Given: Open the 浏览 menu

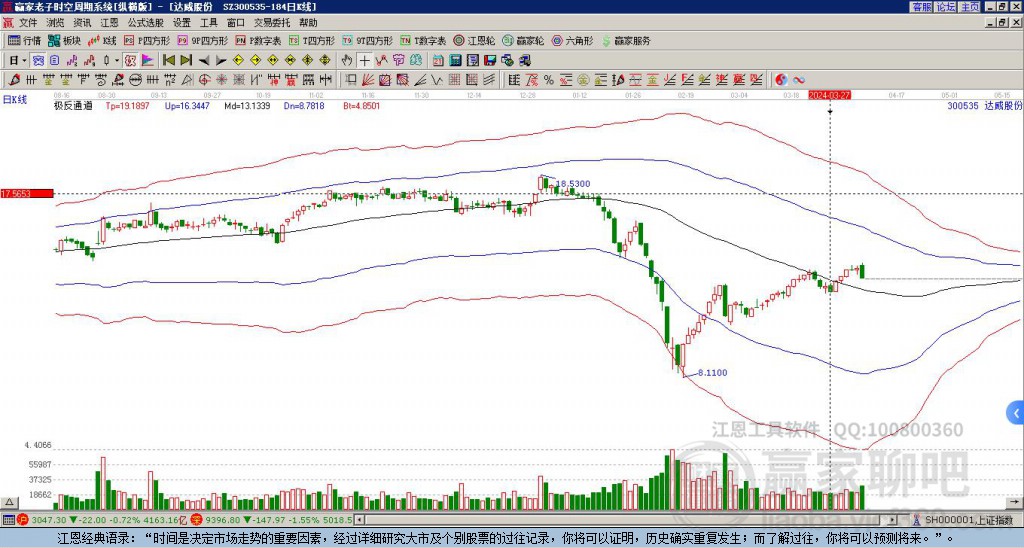Looking at the screenshot, I should pyautogui.click(x=55, y=23).
